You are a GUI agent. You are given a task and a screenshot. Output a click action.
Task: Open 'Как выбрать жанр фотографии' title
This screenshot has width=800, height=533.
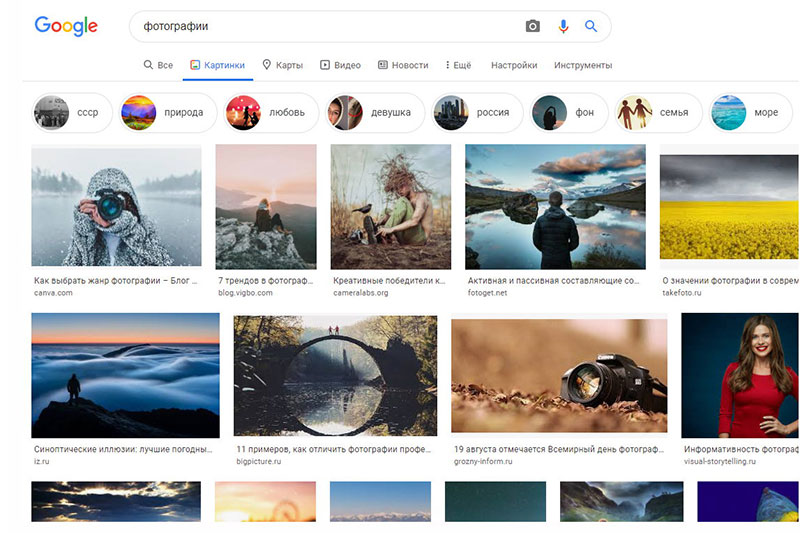click(x=115, y=281)
